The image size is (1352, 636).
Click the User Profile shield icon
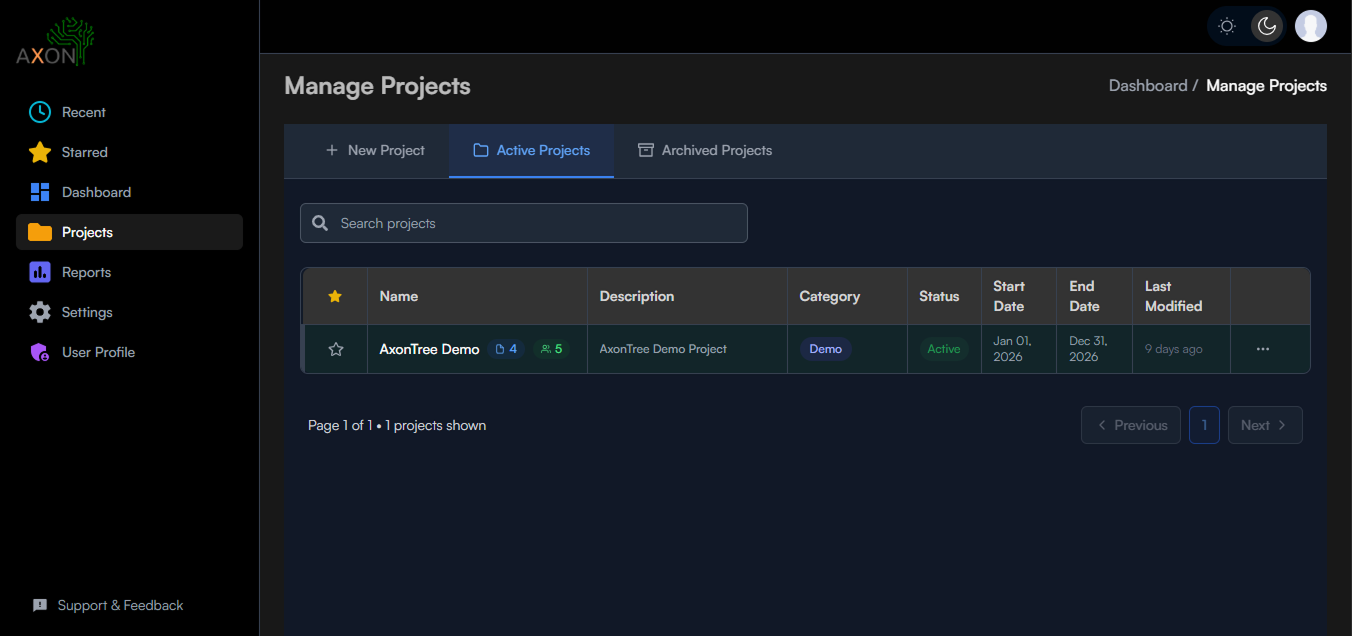pyautogui.click(x=40, y=352)
